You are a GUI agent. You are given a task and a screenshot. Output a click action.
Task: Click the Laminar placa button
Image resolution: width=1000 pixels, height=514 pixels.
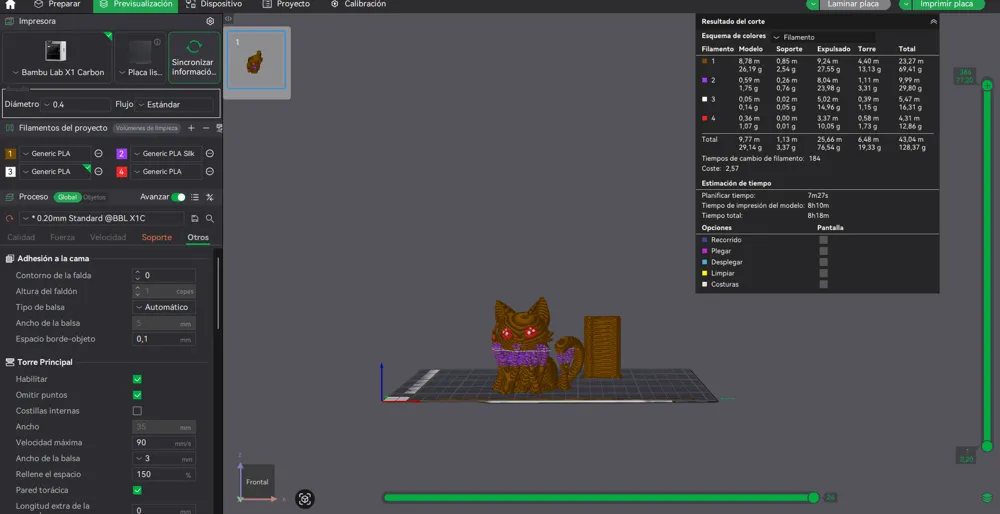coord(853,4)
